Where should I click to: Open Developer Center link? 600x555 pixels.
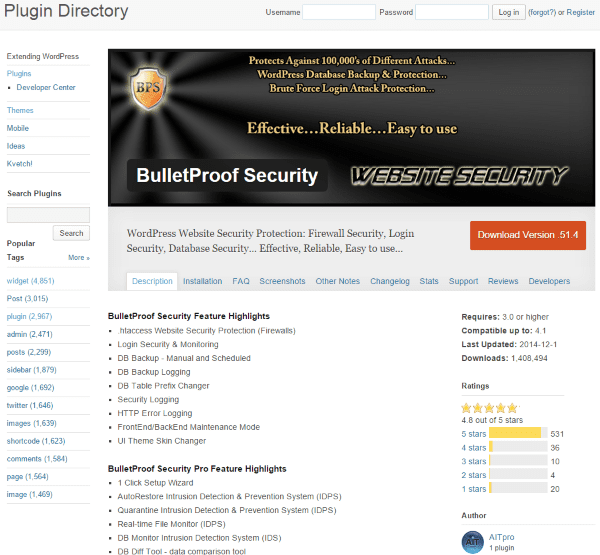46,88
